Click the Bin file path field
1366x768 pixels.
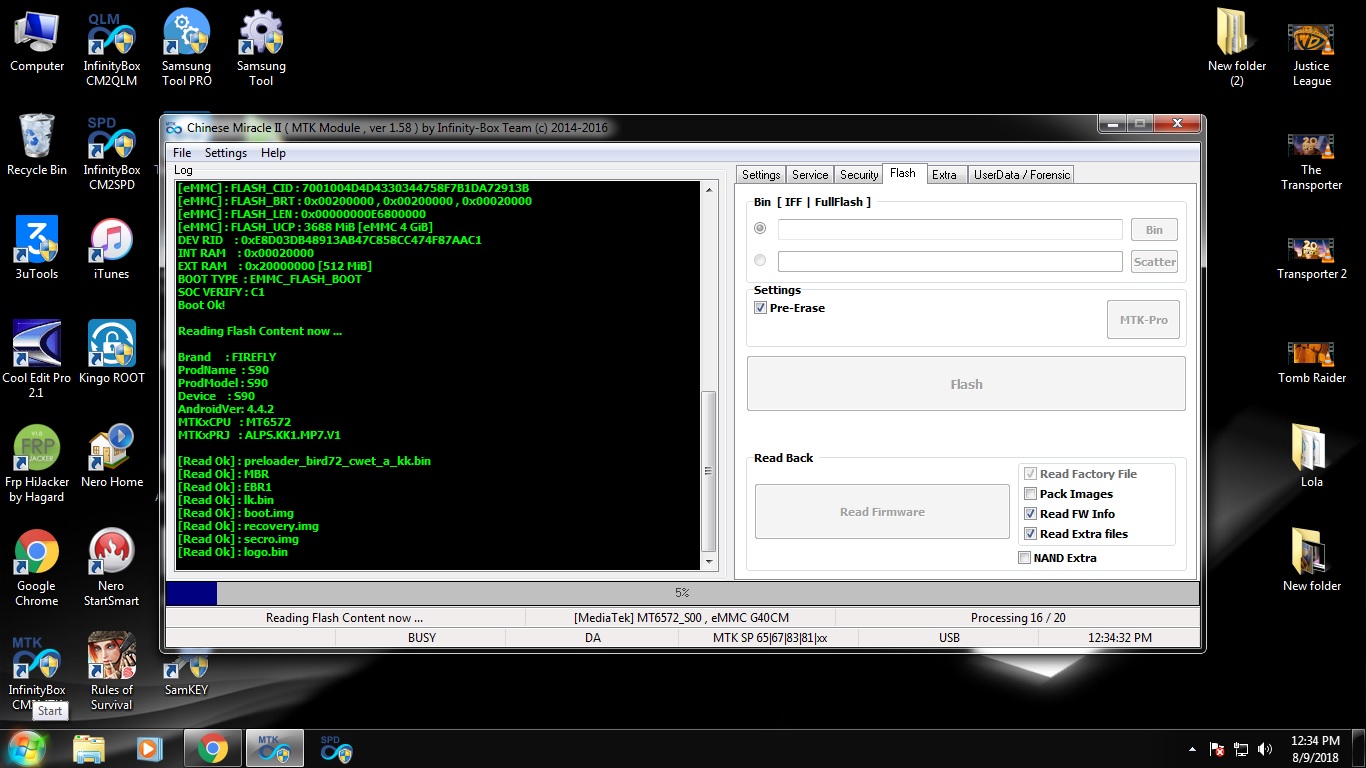click(x=950, y=229)
